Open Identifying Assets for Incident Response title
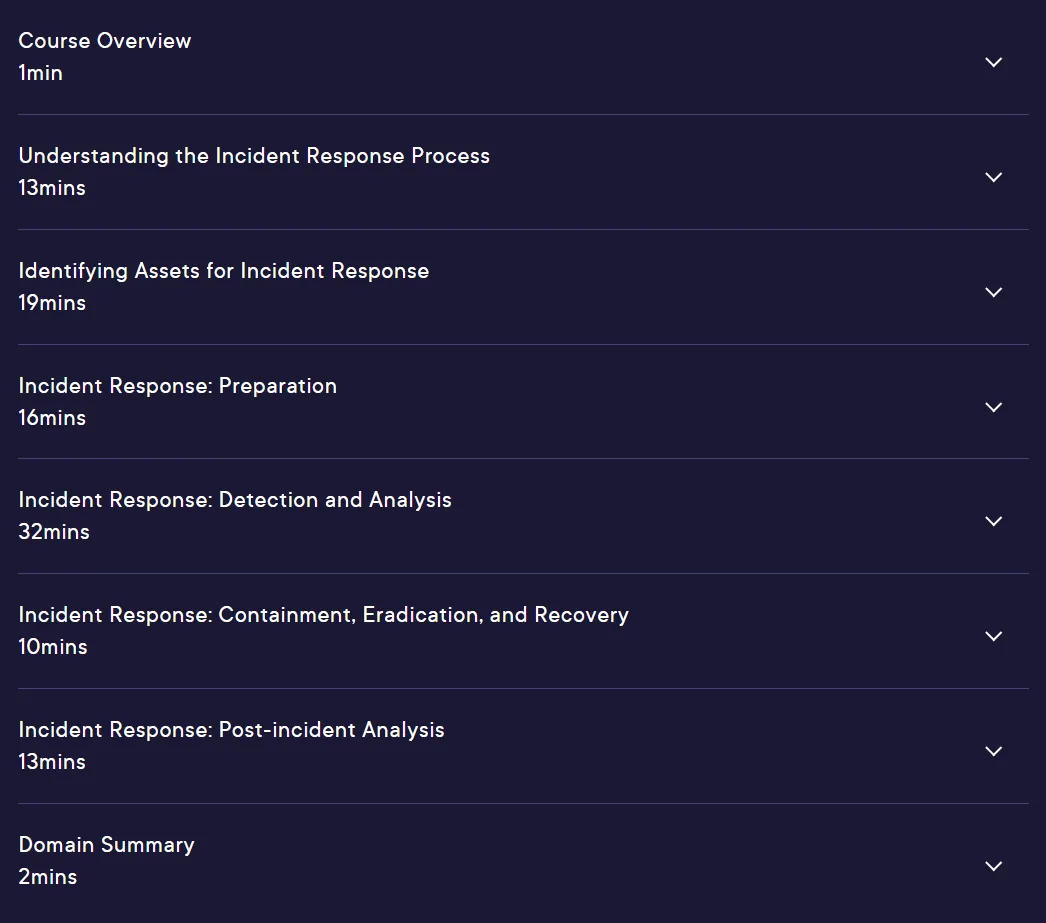This screenshot has width=1046, height=923. pos(223,271)
